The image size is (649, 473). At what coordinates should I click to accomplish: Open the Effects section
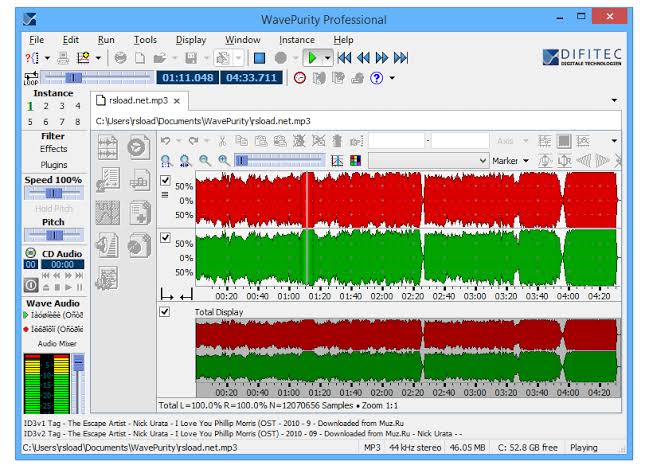[x=53, y=149]
